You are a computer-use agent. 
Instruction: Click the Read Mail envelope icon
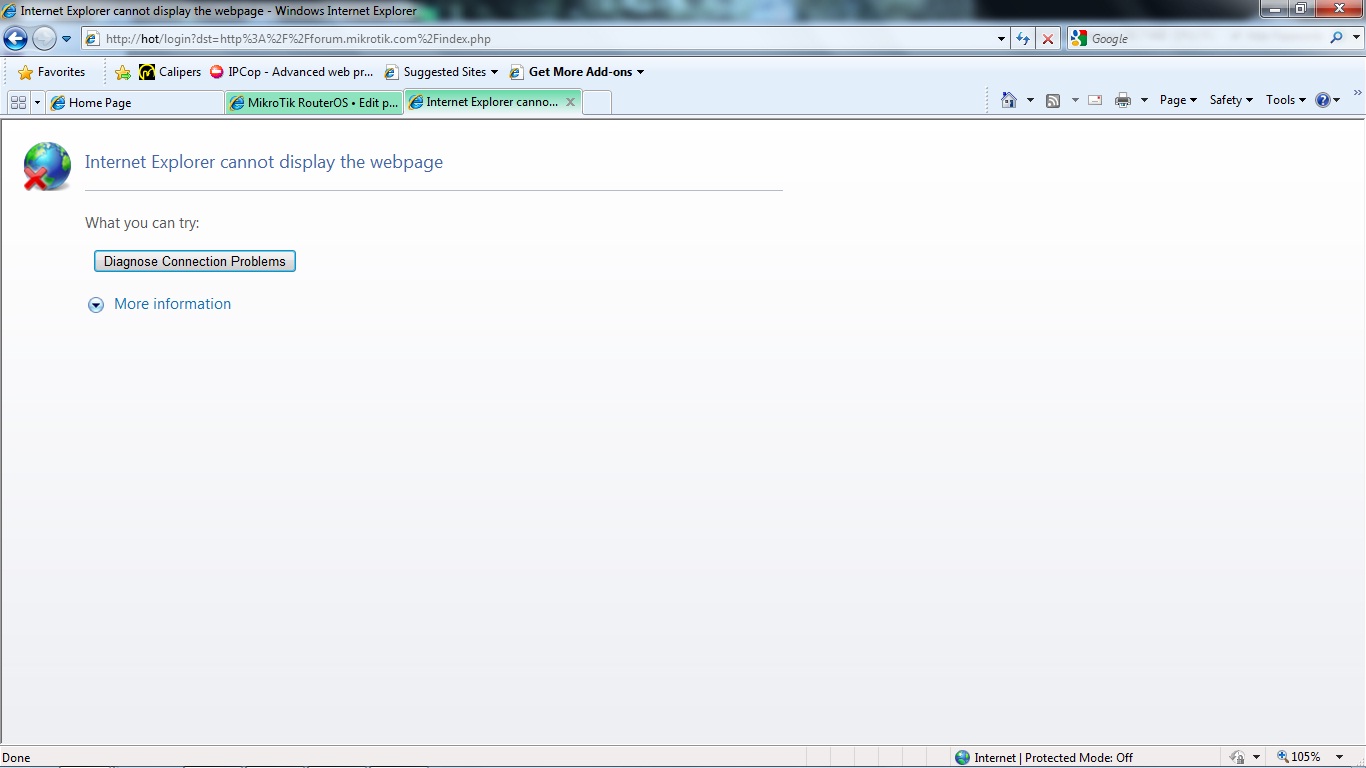1095,100
